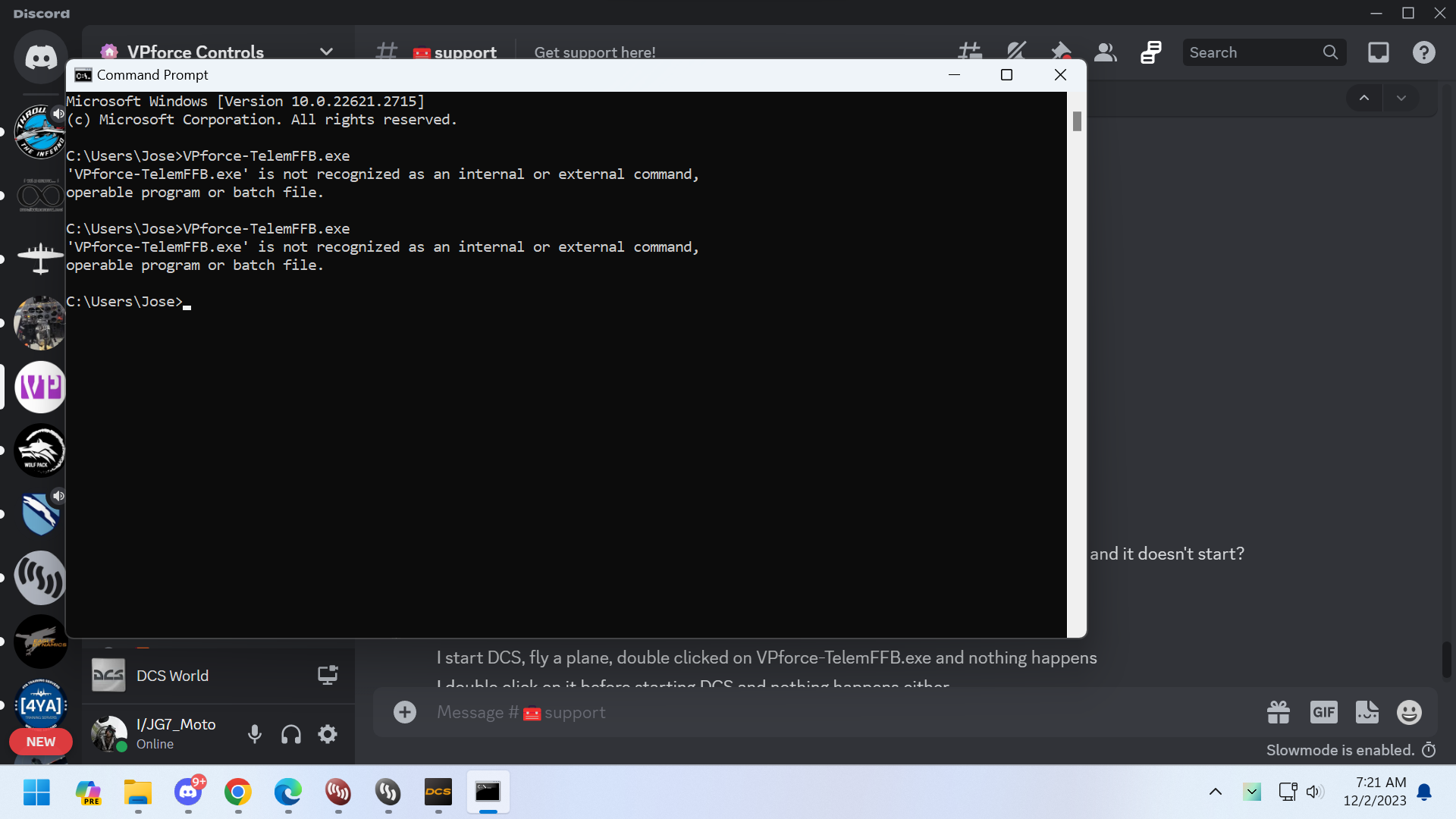
Task: Open the GIF picker
Action: tap(1323, 712)
